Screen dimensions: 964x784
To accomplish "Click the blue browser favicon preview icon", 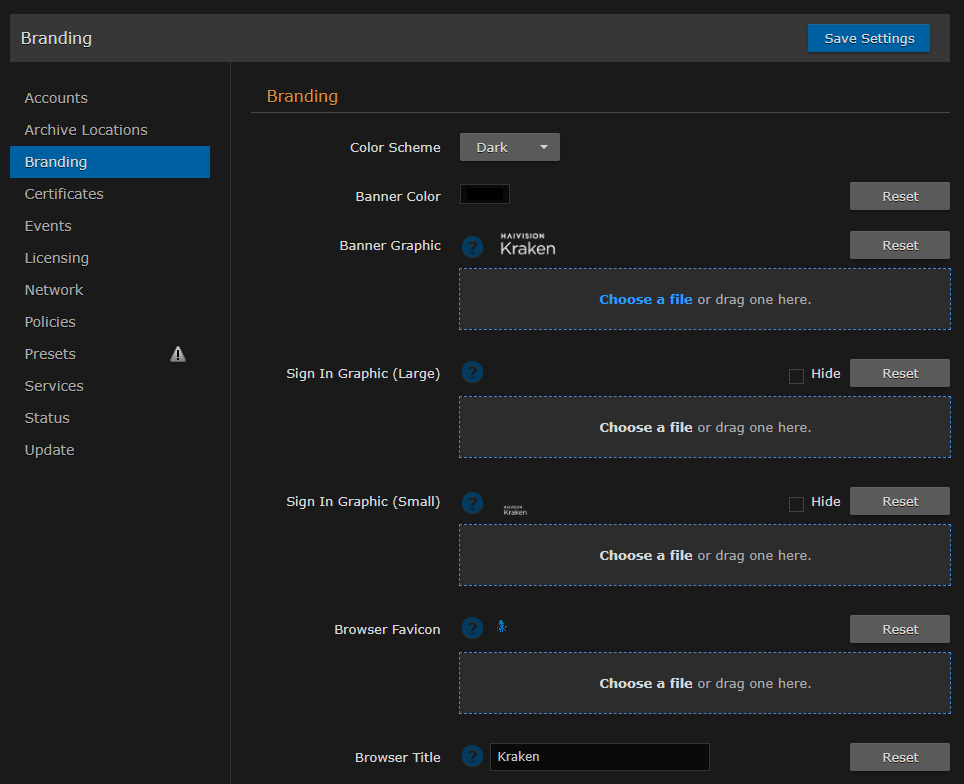I will 503,628.
